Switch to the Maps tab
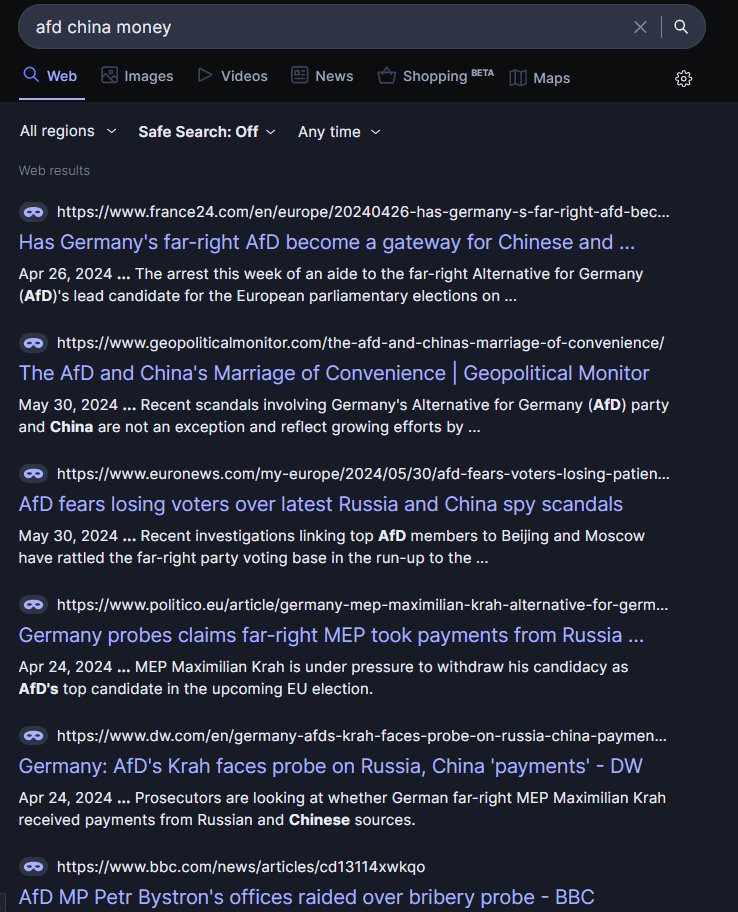738x912 pixels. 540,78
